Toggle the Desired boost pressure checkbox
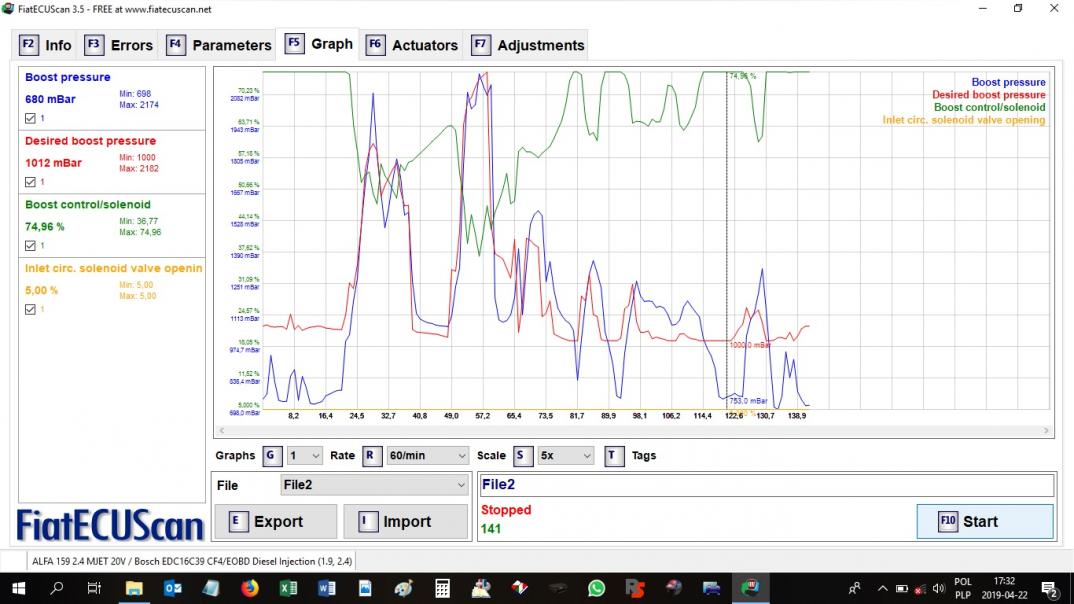 [x=30, y=182]
